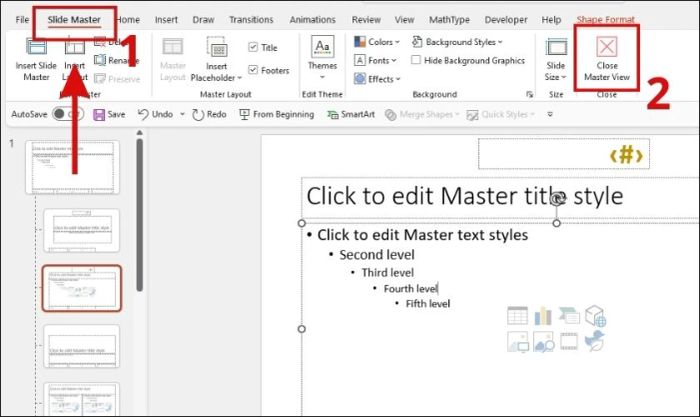Click the thumbnail pane scrollbar
700x417 pixels.
coord(140,214)
